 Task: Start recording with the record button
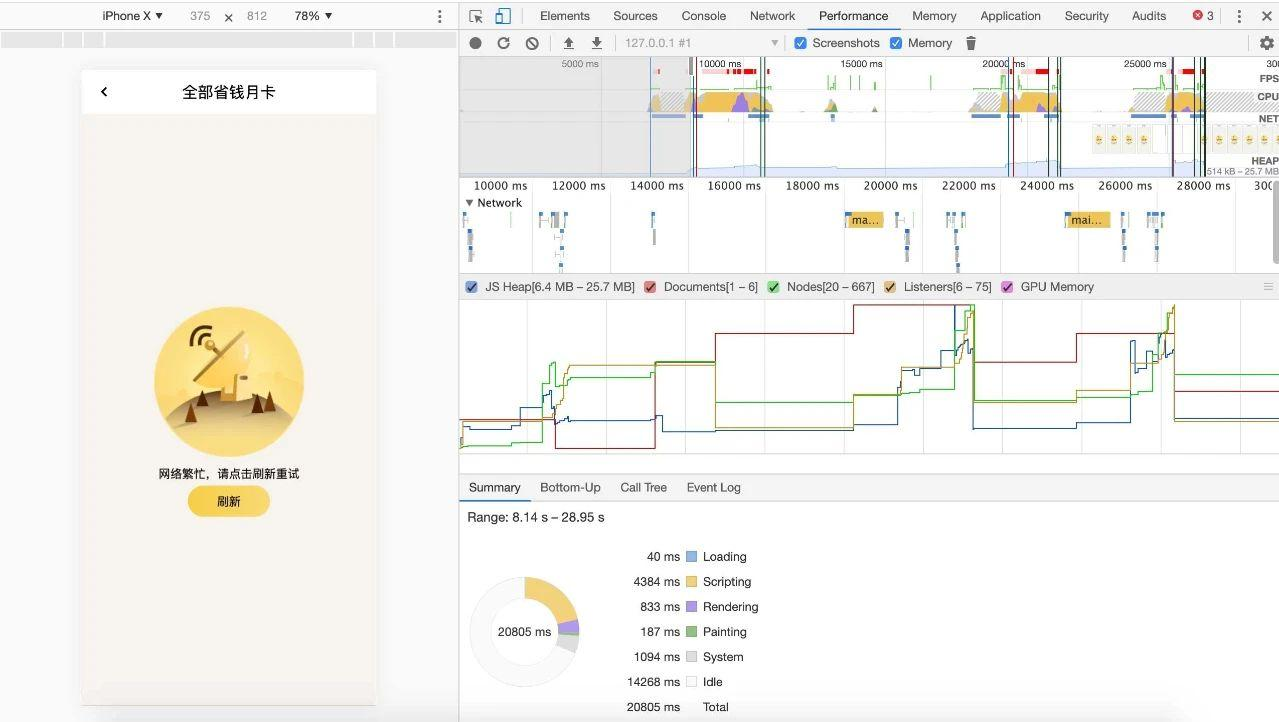476,43
